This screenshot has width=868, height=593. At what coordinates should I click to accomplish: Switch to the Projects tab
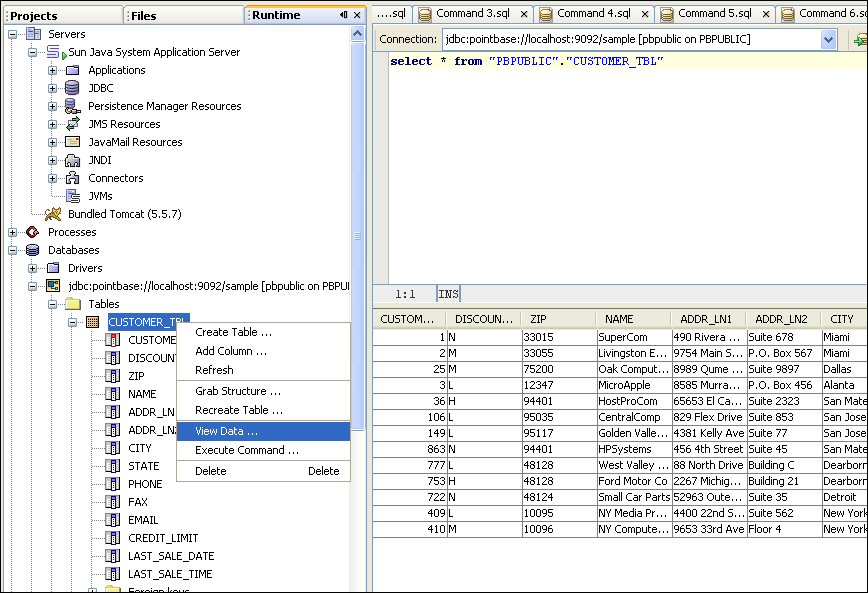[x=34, y=16]
